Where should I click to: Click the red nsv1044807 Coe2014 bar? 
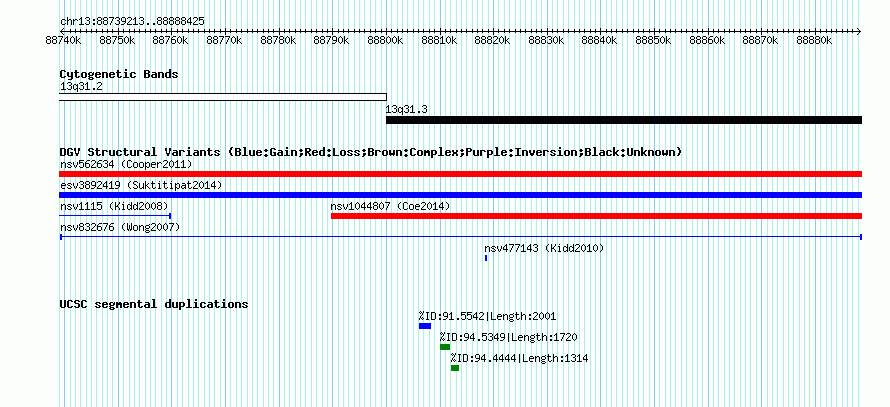click(x=596, y=216)
